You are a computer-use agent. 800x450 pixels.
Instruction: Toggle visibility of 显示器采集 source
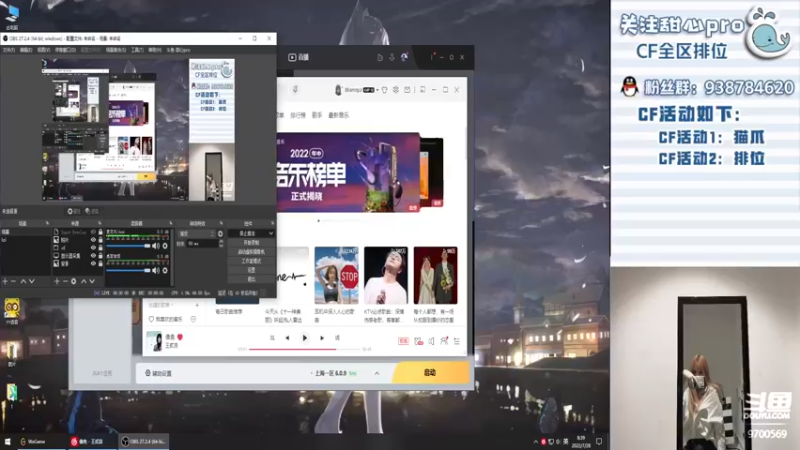point(93,256)
